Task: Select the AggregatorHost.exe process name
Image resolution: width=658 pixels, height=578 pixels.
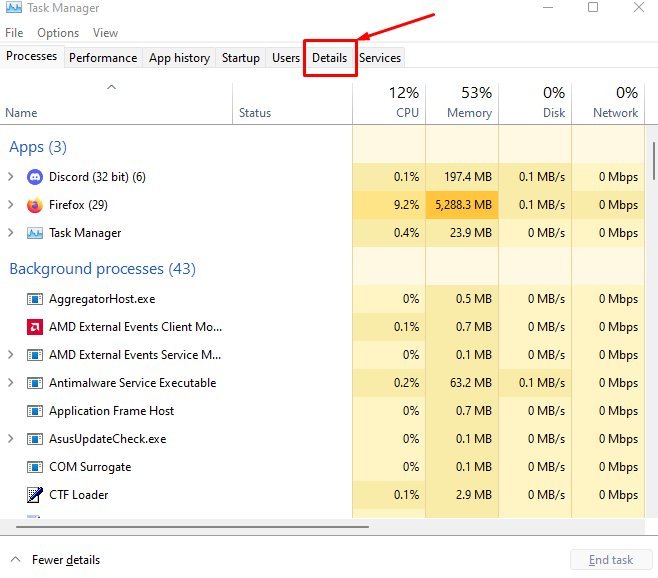Action: [102, 299]
